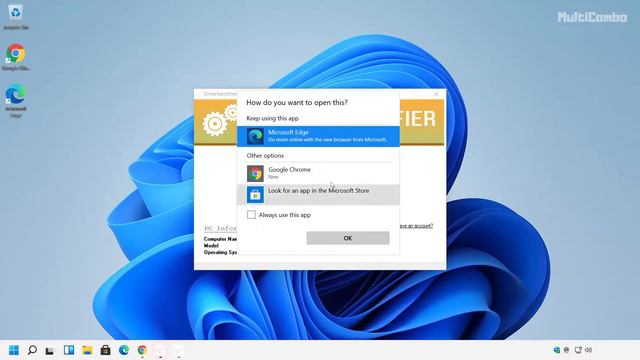Click the Microsoft Store bag icon in dialog
This screenshot has width=640, height=360.
(x=255, y=195)
